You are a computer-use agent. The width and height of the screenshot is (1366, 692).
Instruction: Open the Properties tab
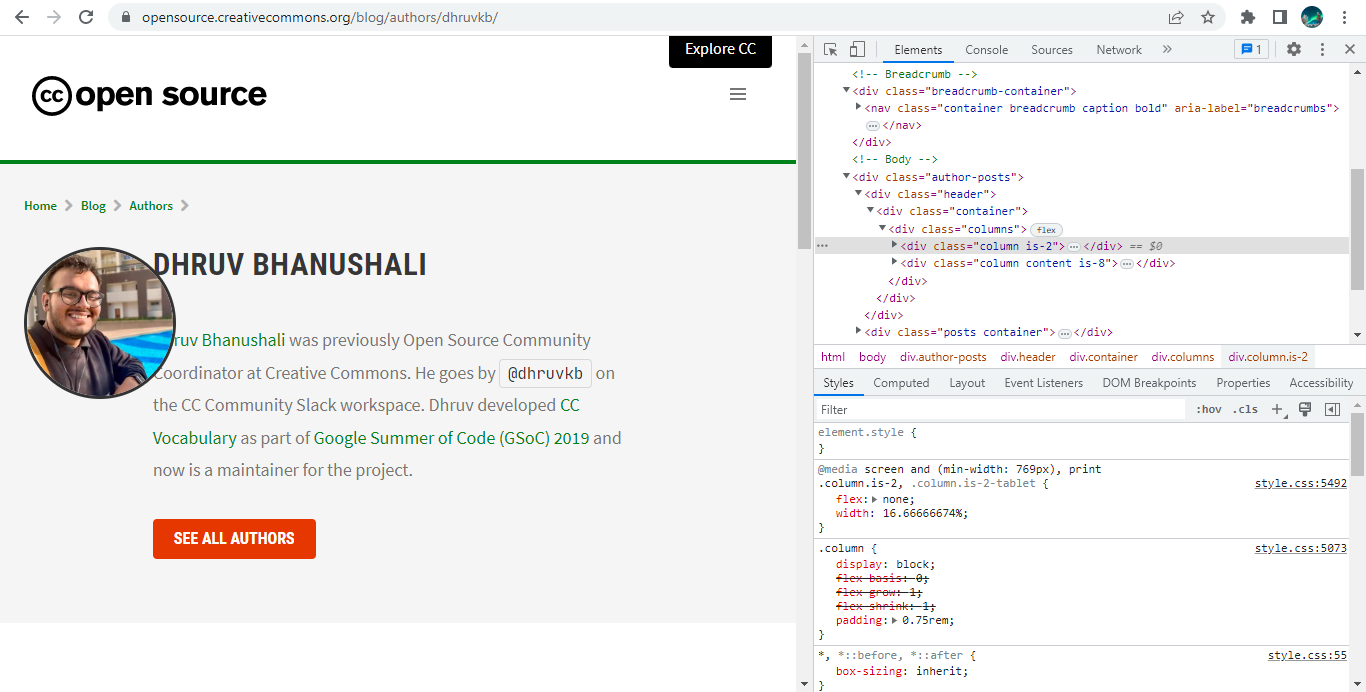click(x=1243, y=383)
